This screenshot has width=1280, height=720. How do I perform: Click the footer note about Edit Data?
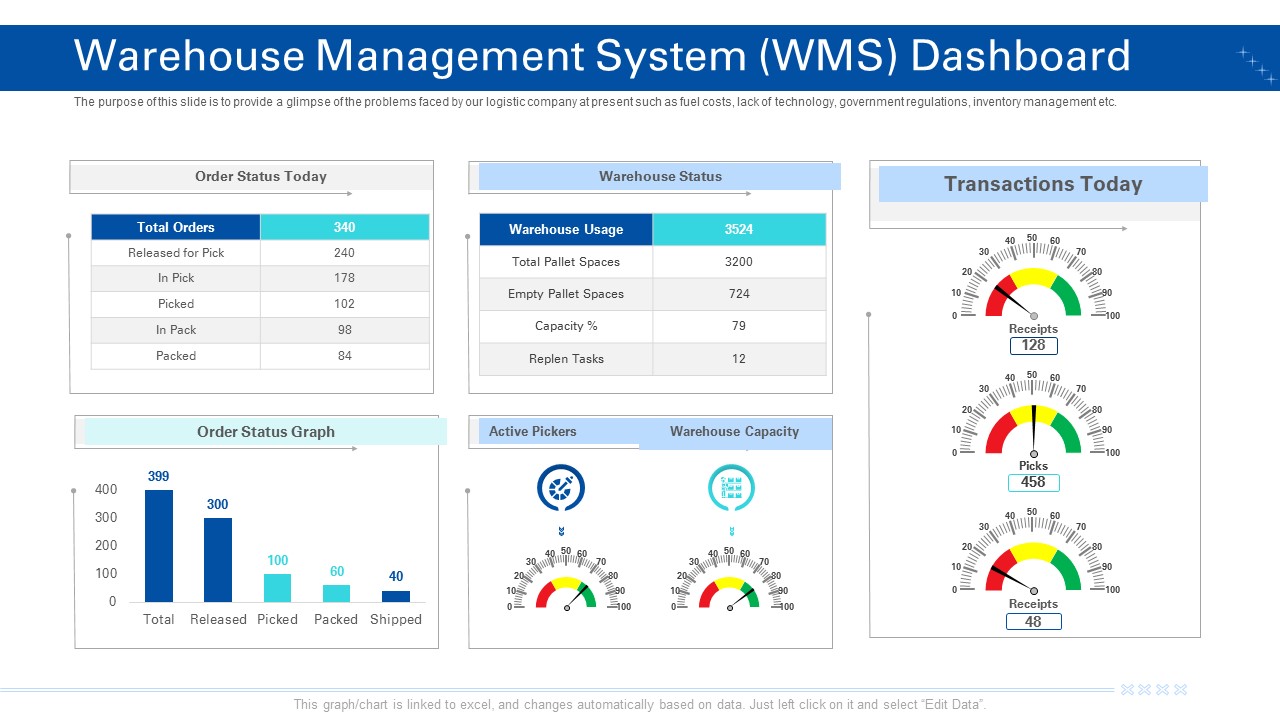tap(640, 704)
